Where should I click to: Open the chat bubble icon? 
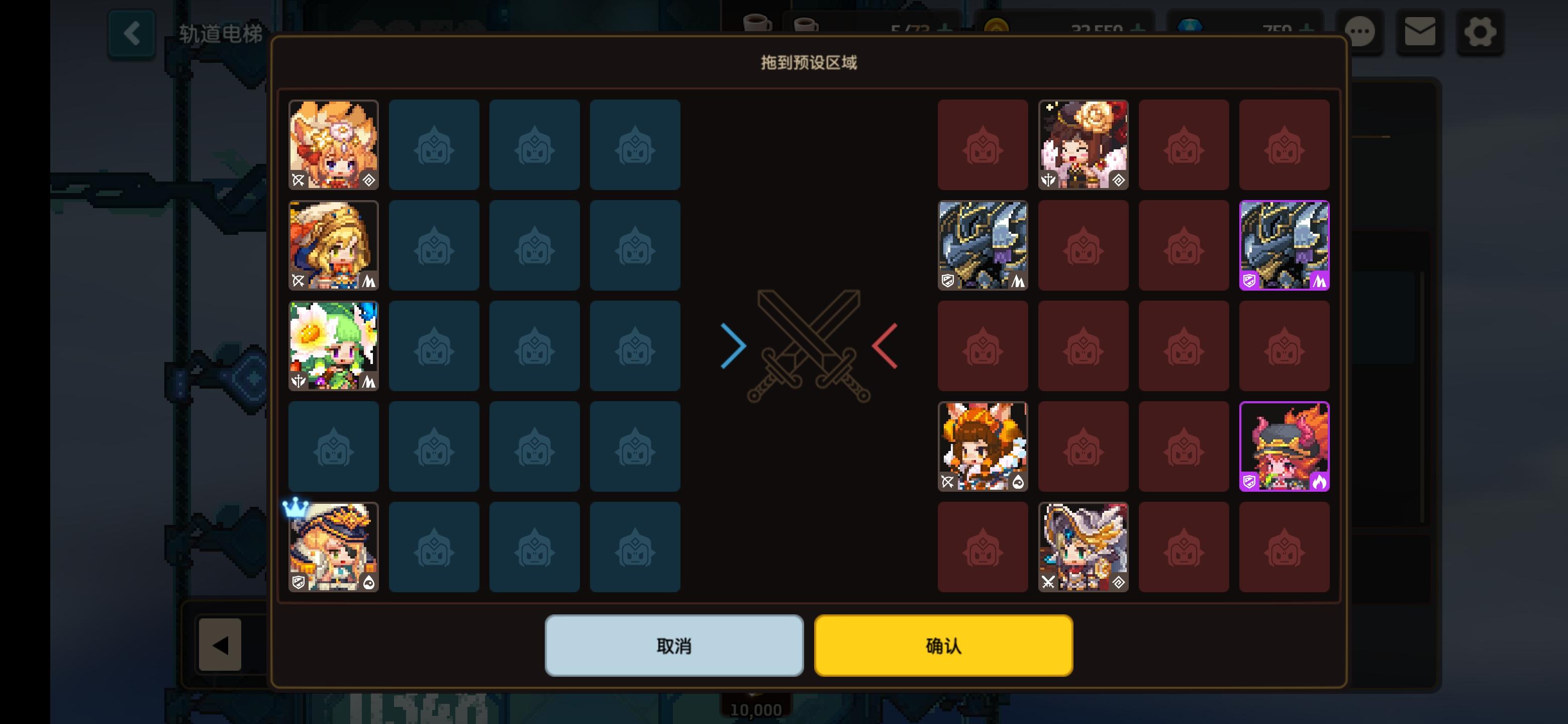[1359, 32]
